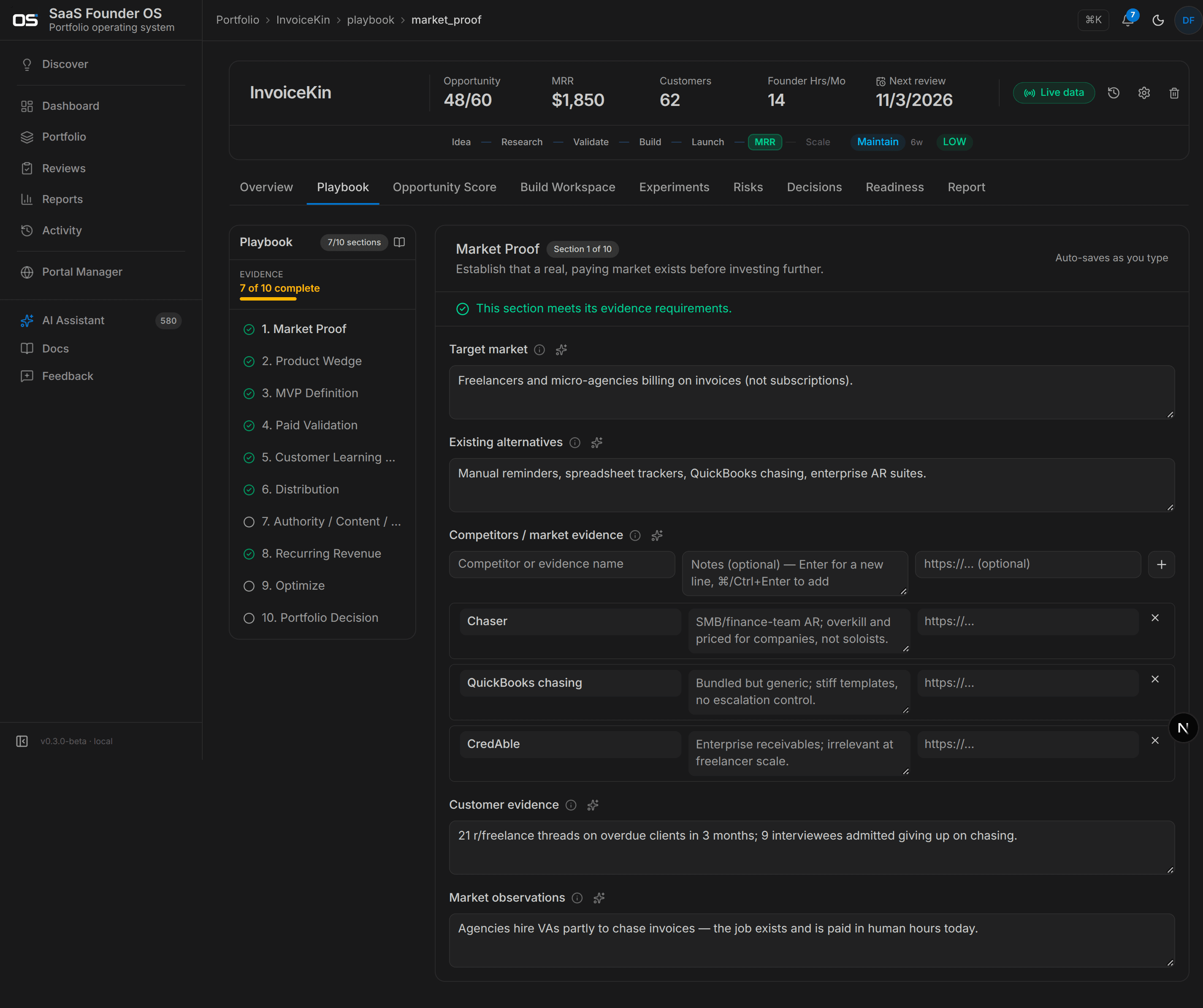Image resolution: width=1203 pixels, height=1008 pixels.
Task: Open the DF user avatar menu
Action: [1188, 20]
